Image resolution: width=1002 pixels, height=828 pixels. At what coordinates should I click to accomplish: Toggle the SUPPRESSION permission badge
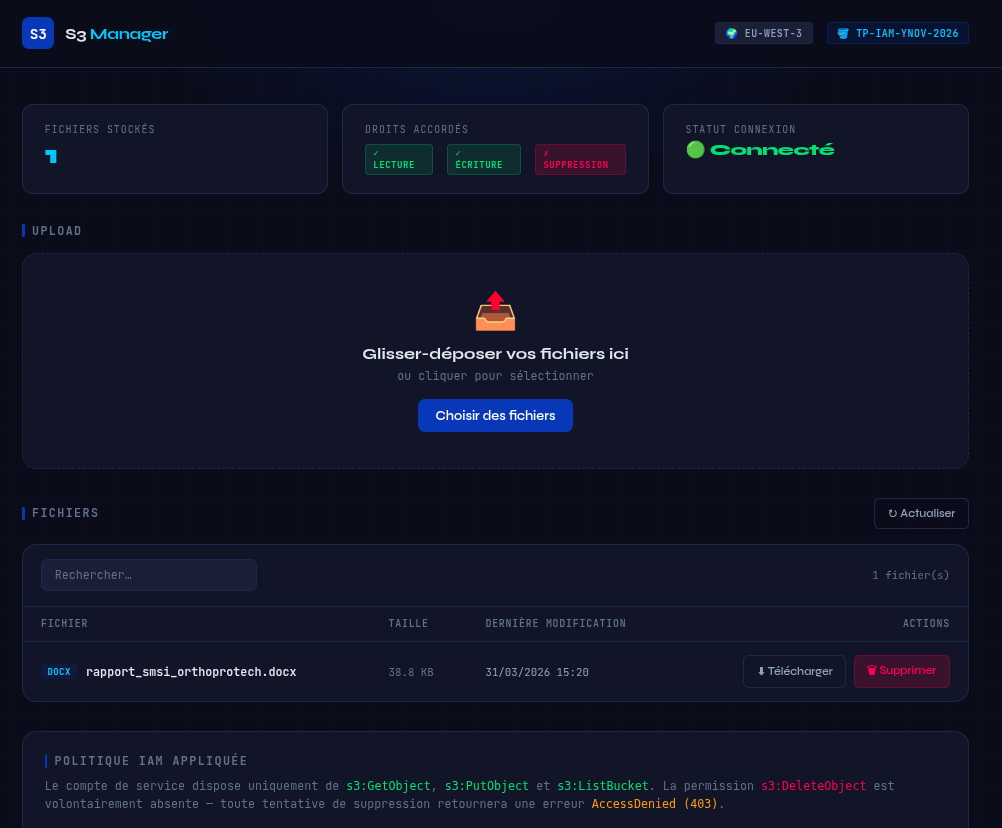580,159
